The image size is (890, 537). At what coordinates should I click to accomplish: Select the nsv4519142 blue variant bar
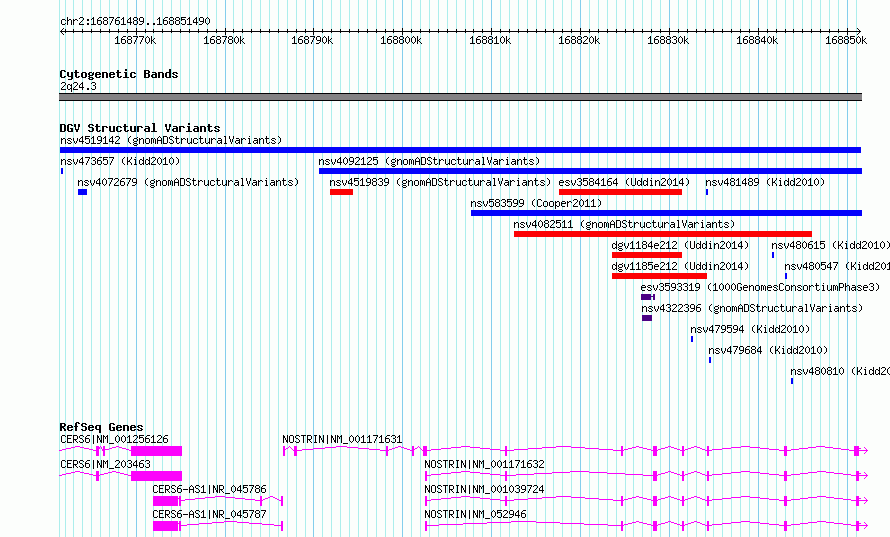coord(460,150)
